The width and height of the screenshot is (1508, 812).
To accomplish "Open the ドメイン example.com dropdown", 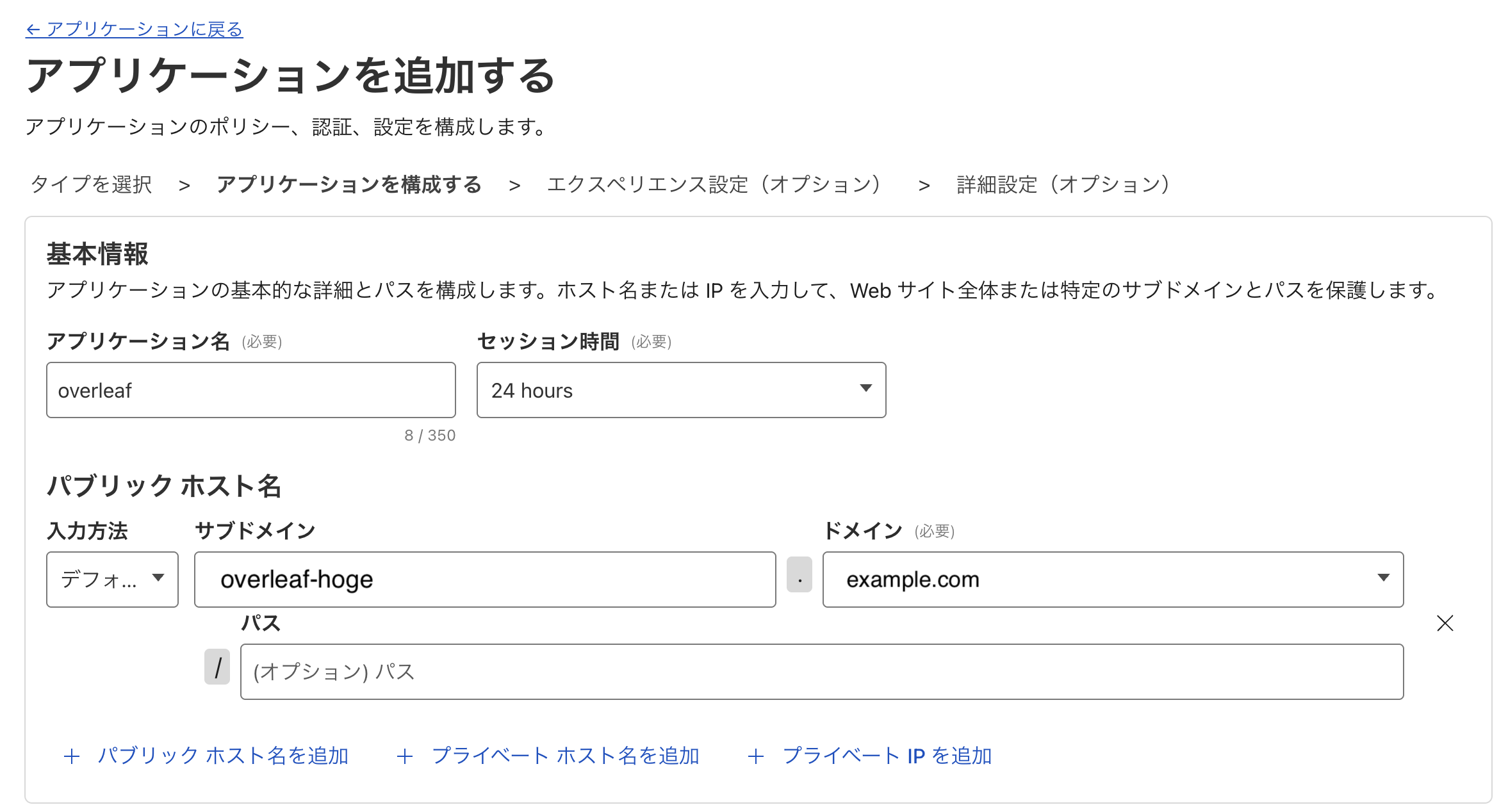I will pos(1112,580).
